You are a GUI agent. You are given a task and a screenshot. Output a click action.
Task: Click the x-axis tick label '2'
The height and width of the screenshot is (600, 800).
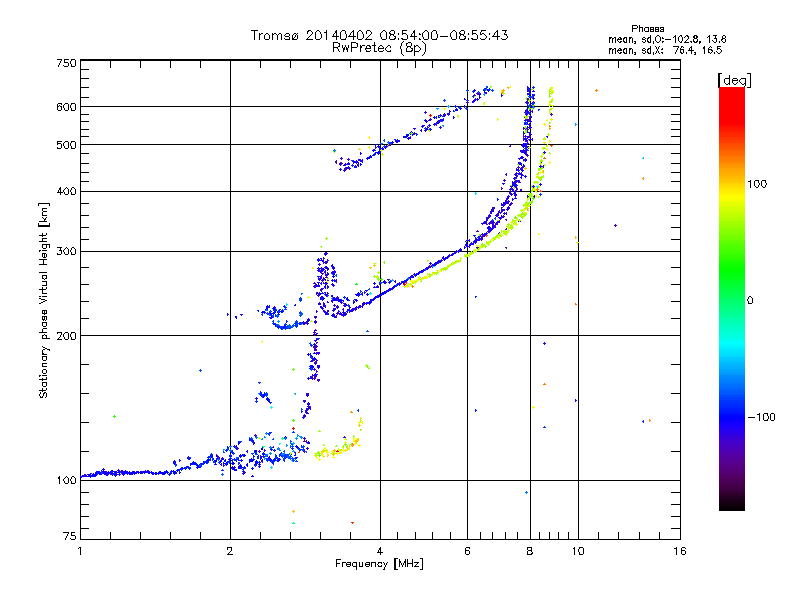[230, 551]
